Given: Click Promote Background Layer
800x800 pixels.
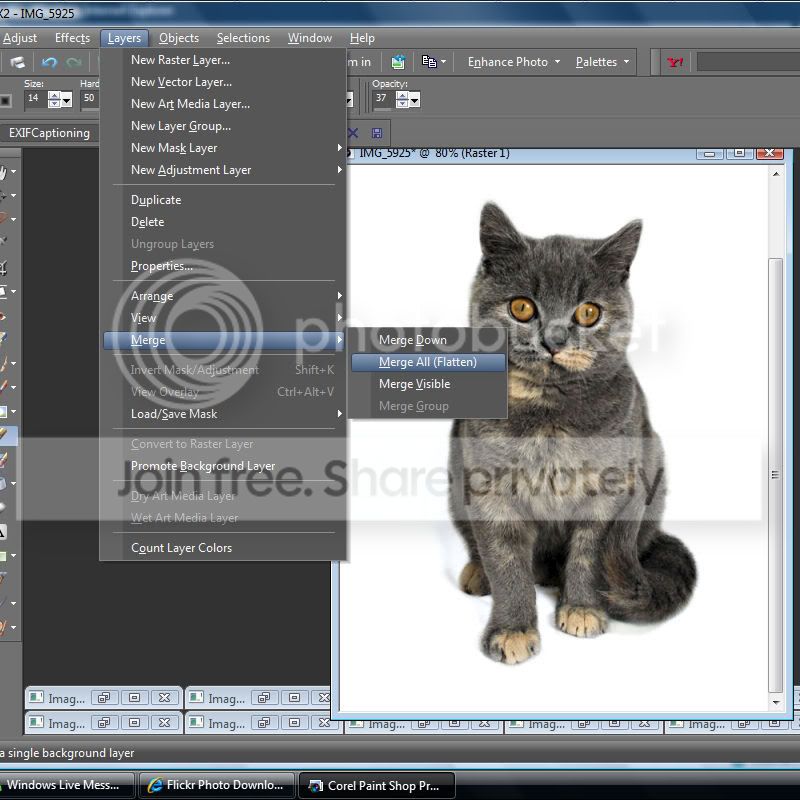Looking at the screenshot, I should [203, 466].
